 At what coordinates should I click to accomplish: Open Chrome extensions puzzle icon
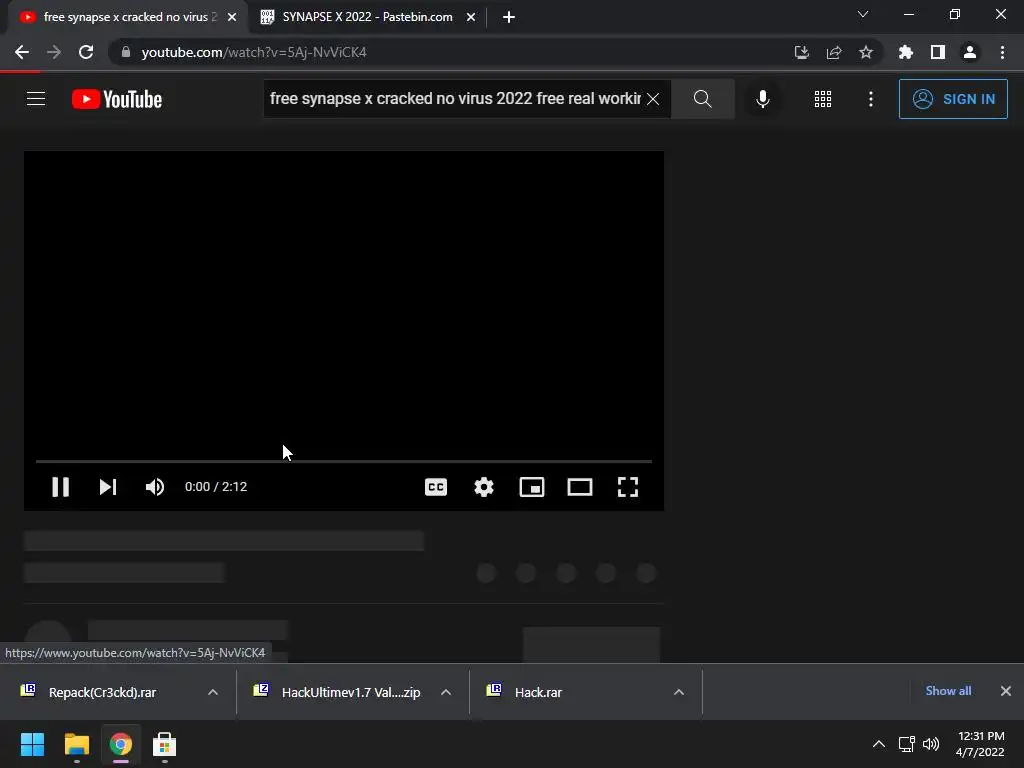point(906,52)
